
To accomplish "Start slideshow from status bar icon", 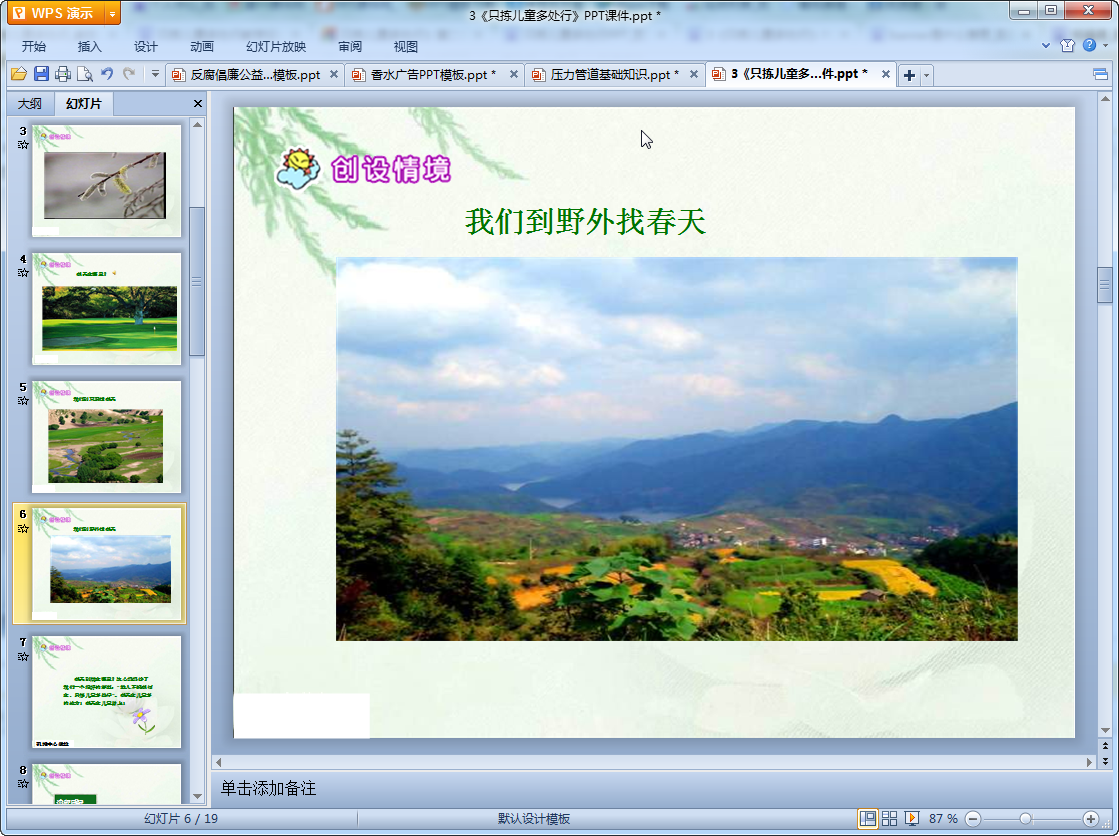I will (911, 818).
